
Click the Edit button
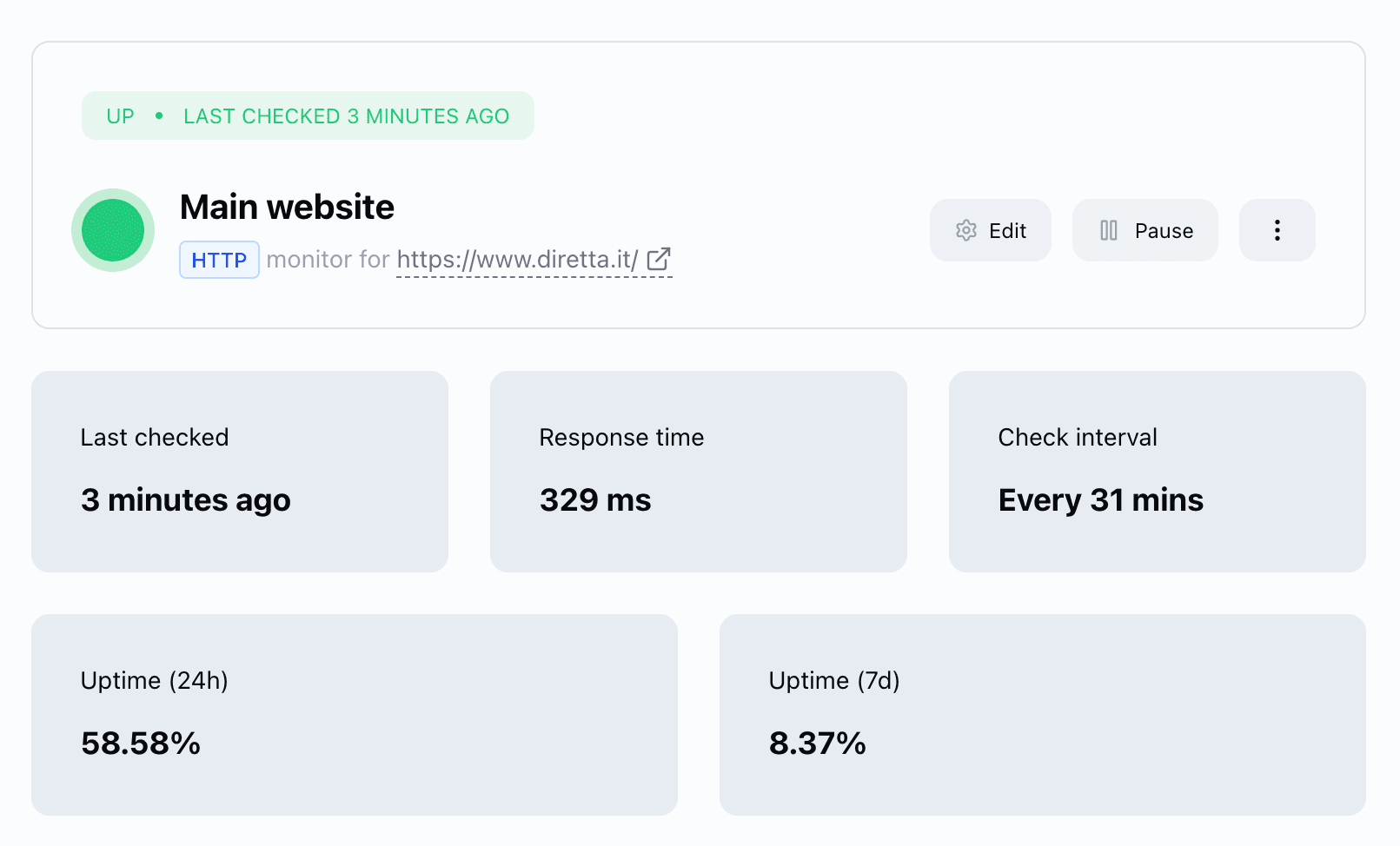[990, 230]
